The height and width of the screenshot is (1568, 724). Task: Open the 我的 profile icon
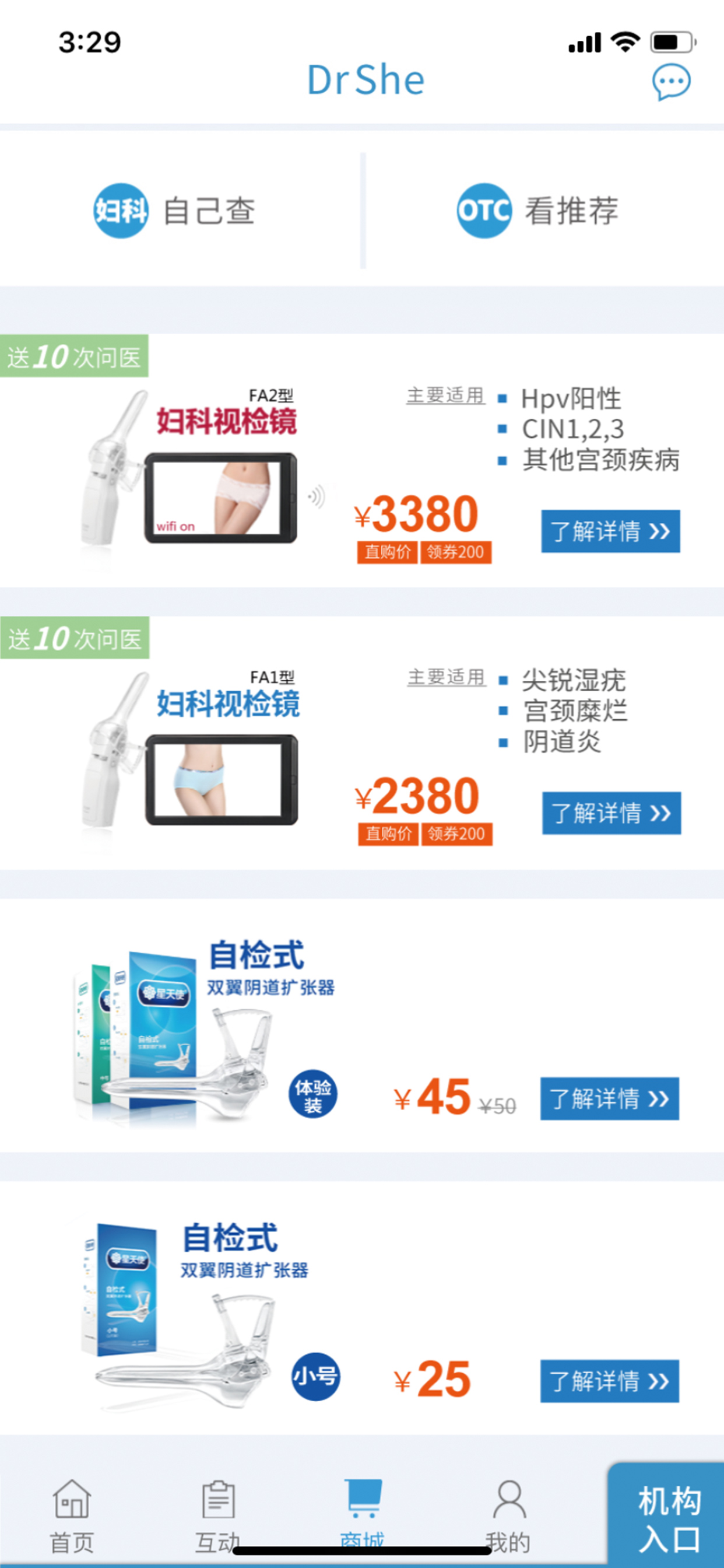point(509,1499)
